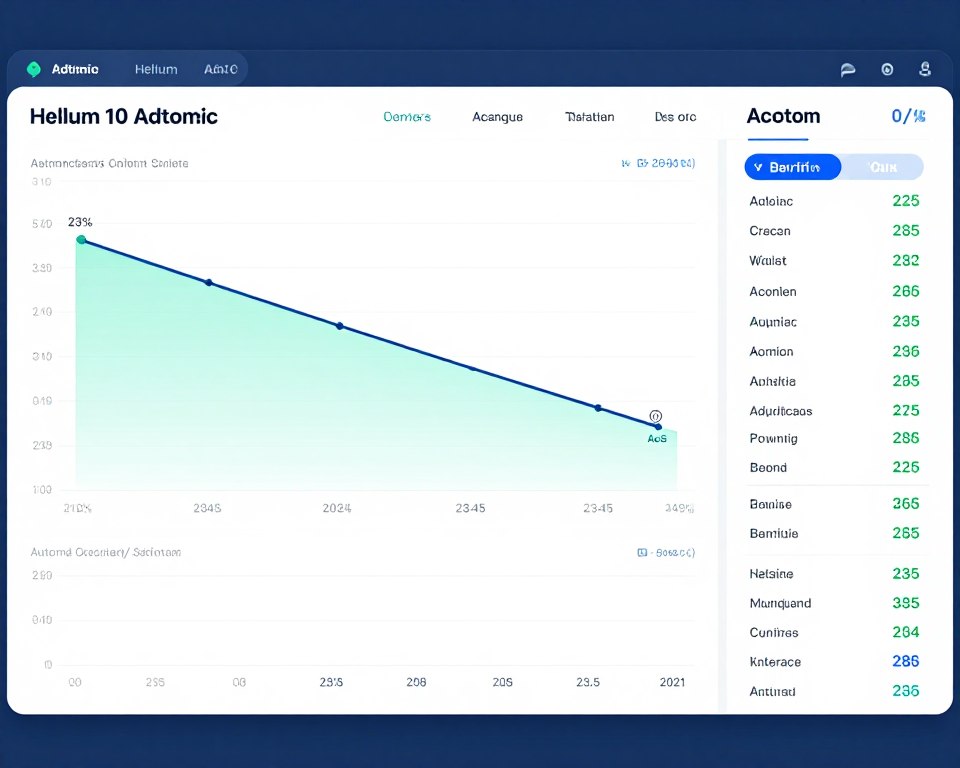Open the Hellum menu in the top bar
The width and height of the screenshot is (960, 768).
[155, 69]
